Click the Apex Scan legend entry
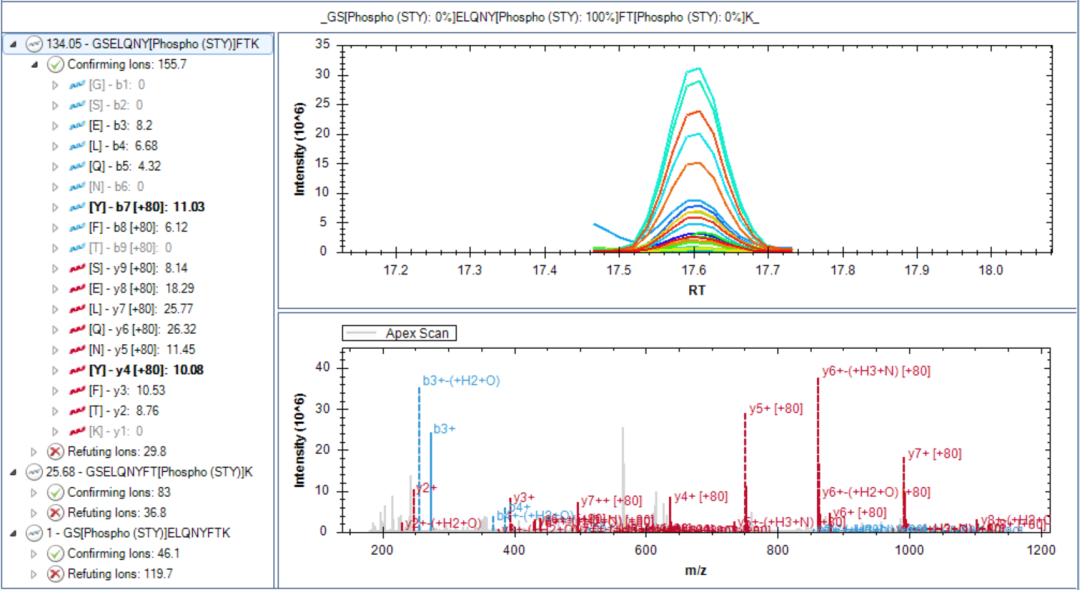Screen dimensions: 1080x590 399,333
